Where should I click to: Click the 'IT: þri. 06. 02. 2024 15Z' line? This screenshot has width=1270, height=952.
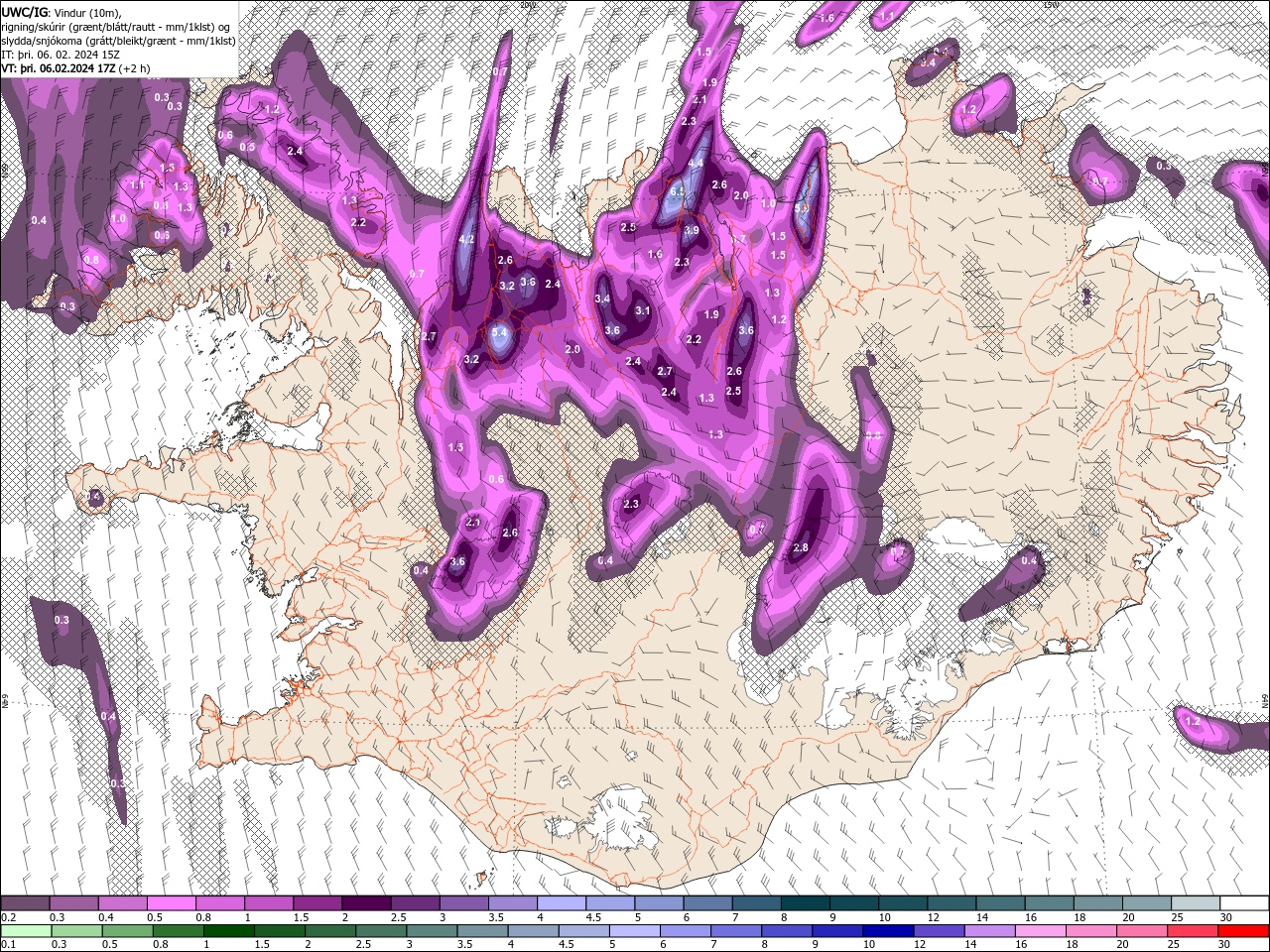pos(62,55)
